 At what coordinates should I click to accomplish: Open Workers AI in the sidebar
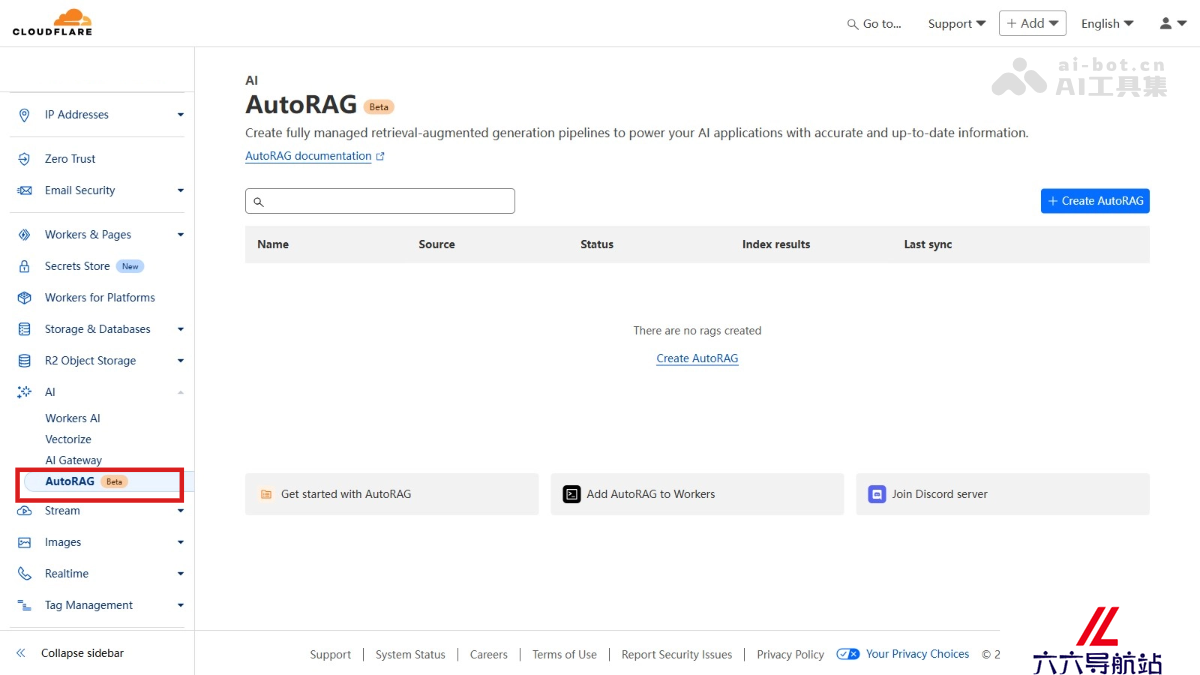point(73,418)
